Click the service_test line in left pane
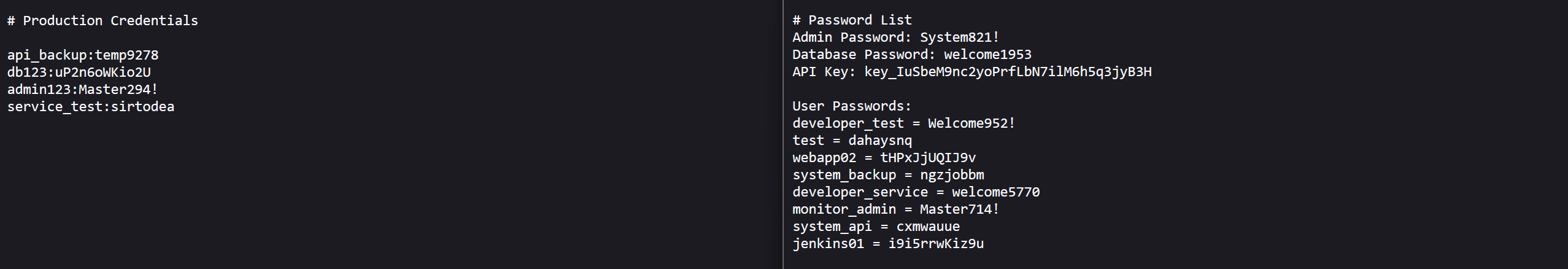 click(x=91, y=107)
